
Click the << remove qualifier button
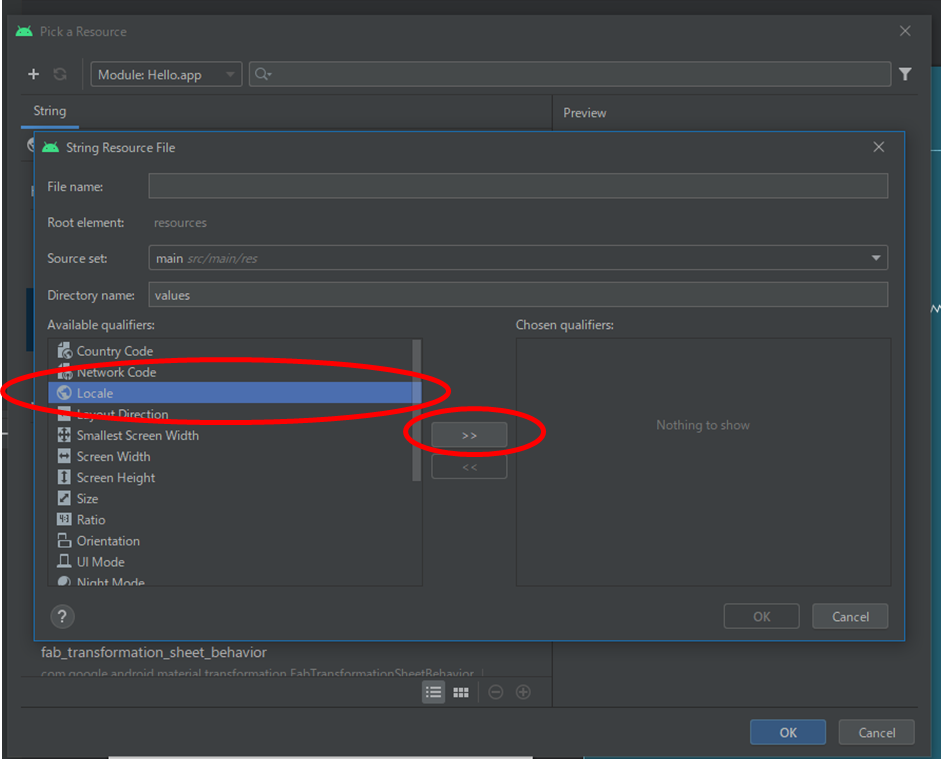point(469,467)
